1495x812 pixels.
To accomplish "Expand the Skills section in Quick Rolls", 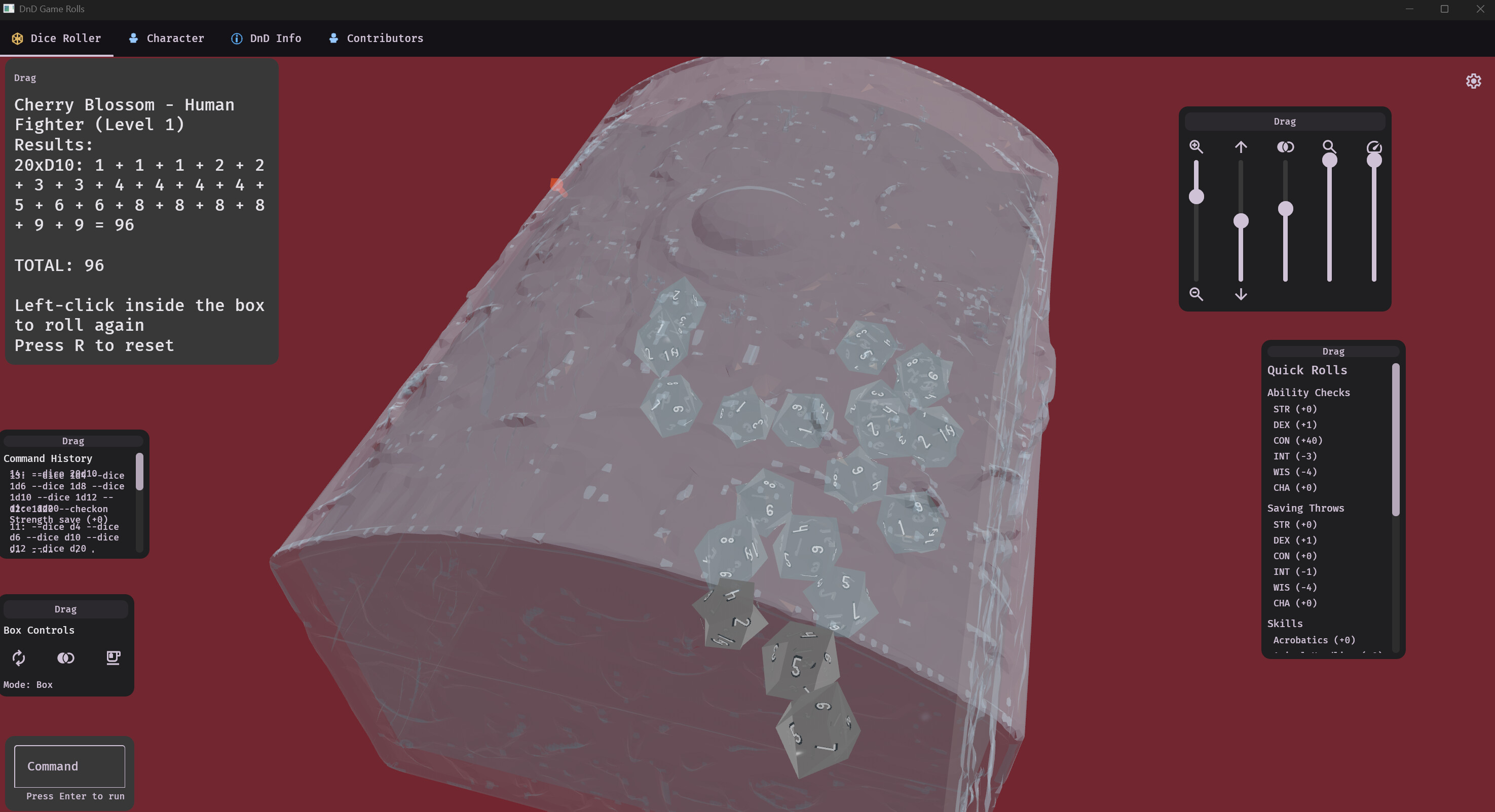I will 1285,624.
